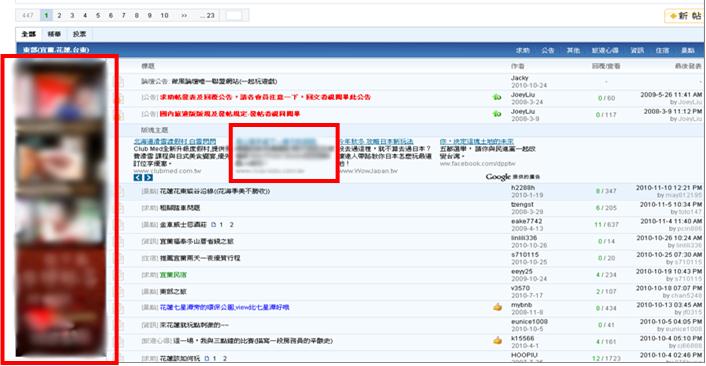706x366 pixels.
Task: Open thread posted by h2288h
Action: click(214, 191)
